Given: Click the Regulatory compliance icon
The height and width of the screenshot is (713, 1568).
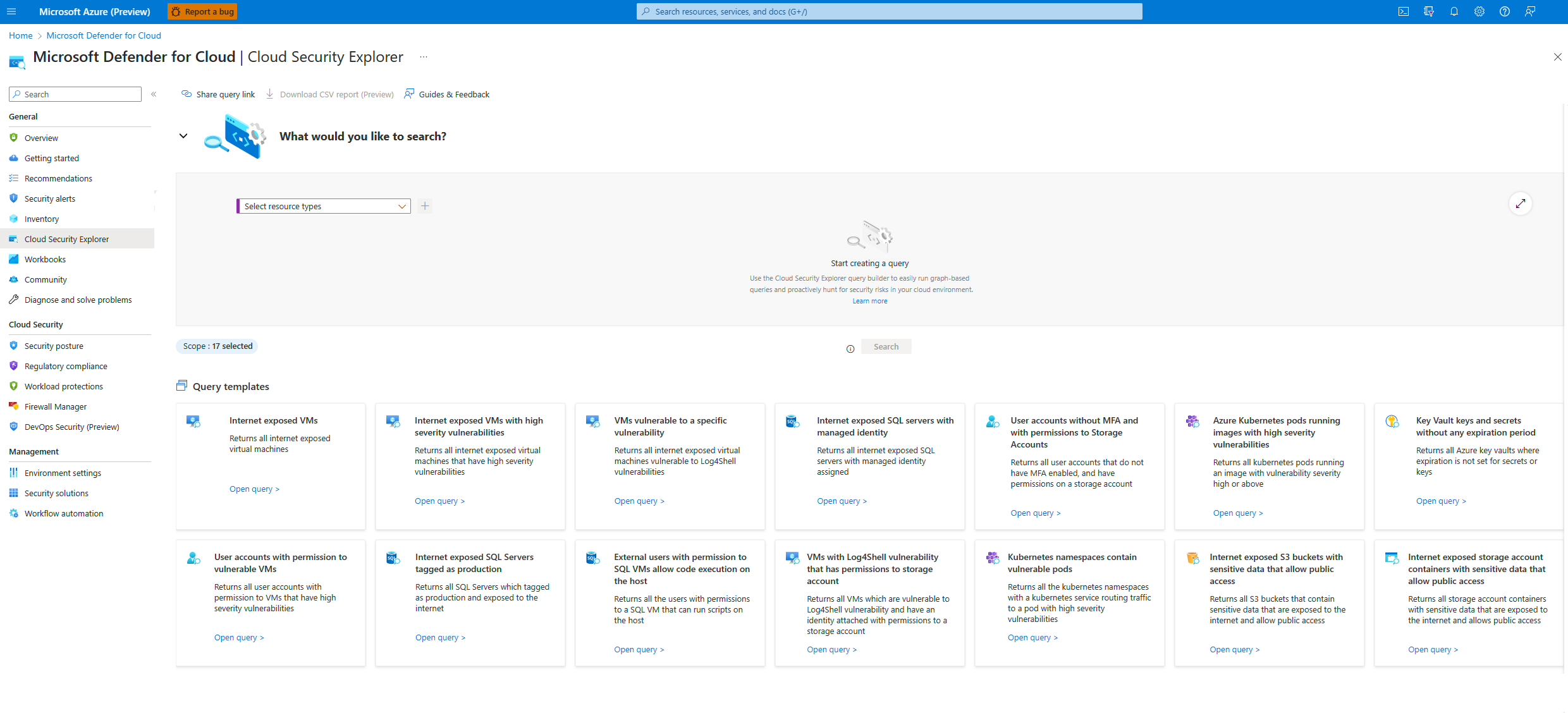Looking at the screenshot, I should pos(14,365).
